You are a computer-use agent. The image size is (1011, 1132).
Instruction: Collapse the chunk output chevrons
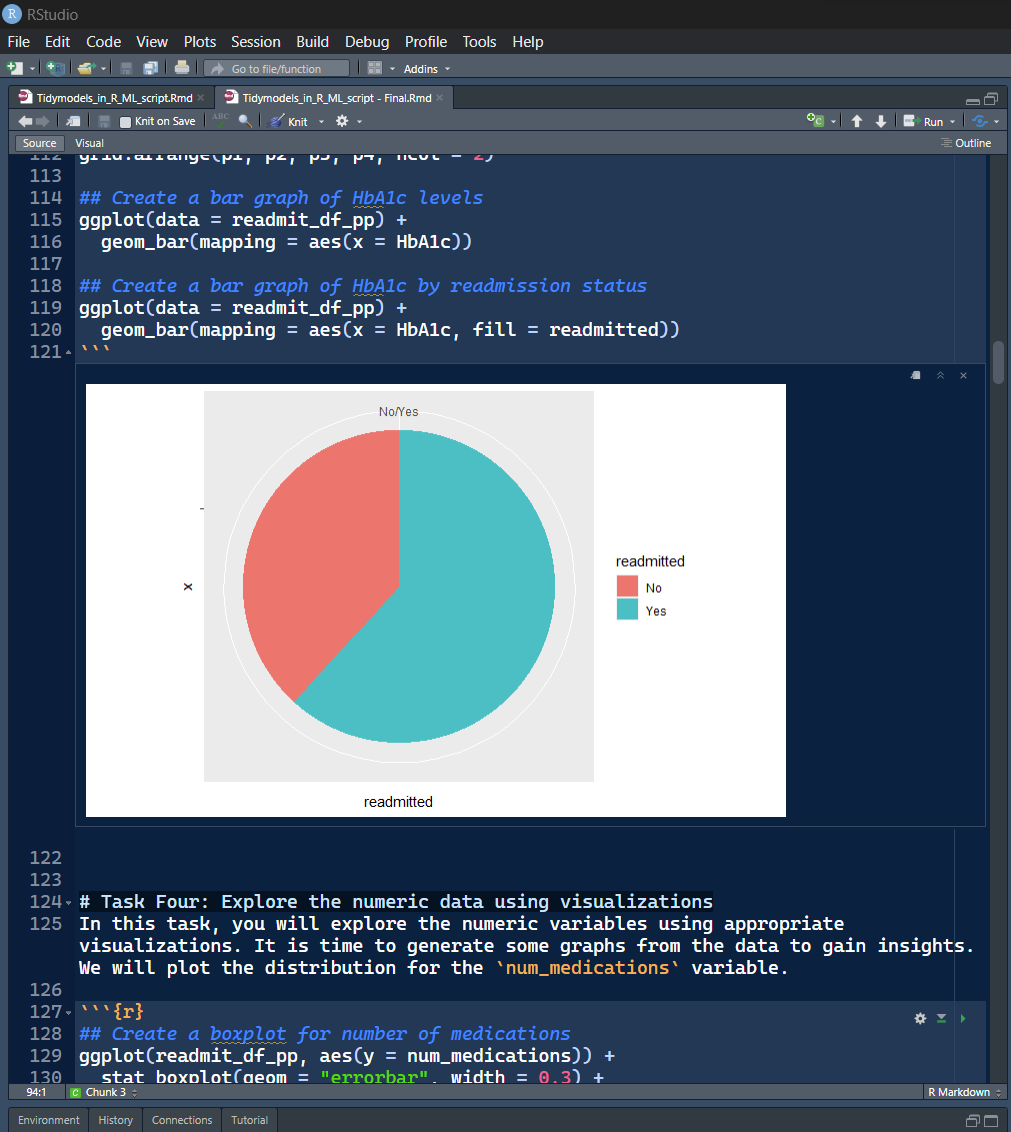pyautogui.click(x=940, y=375)
